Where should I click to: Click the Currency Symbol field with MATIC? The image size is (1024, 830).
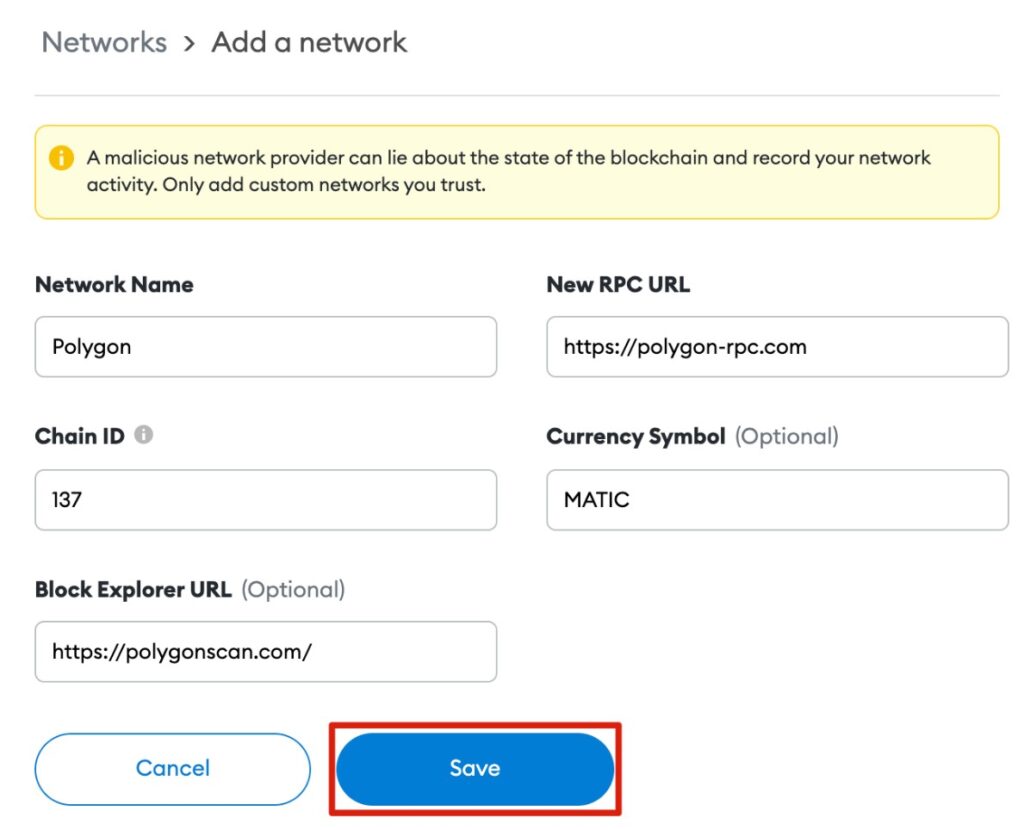tap(777, 500)
